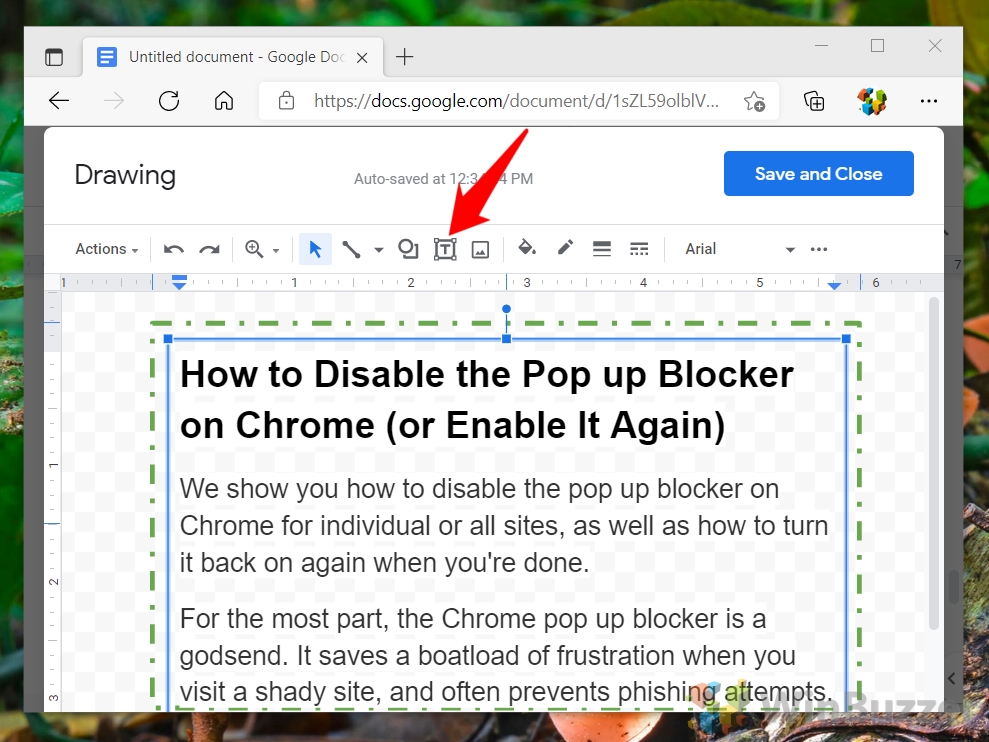The width and height of the screenshot is (989, 742).
Task: Expand the Actions menu
Action: coord(107,249)
